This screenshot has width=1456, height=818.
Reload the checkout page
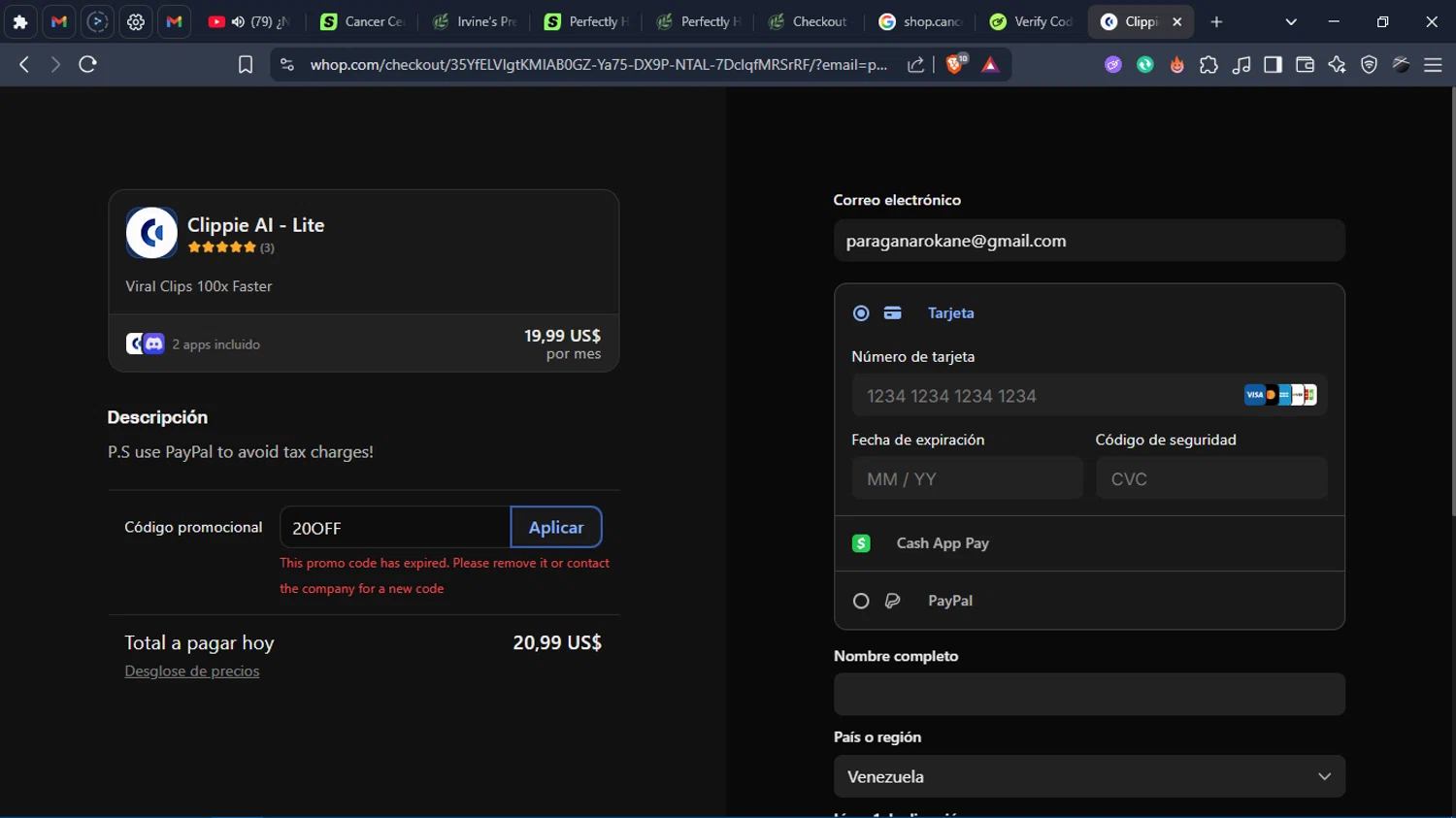point(87,64)
